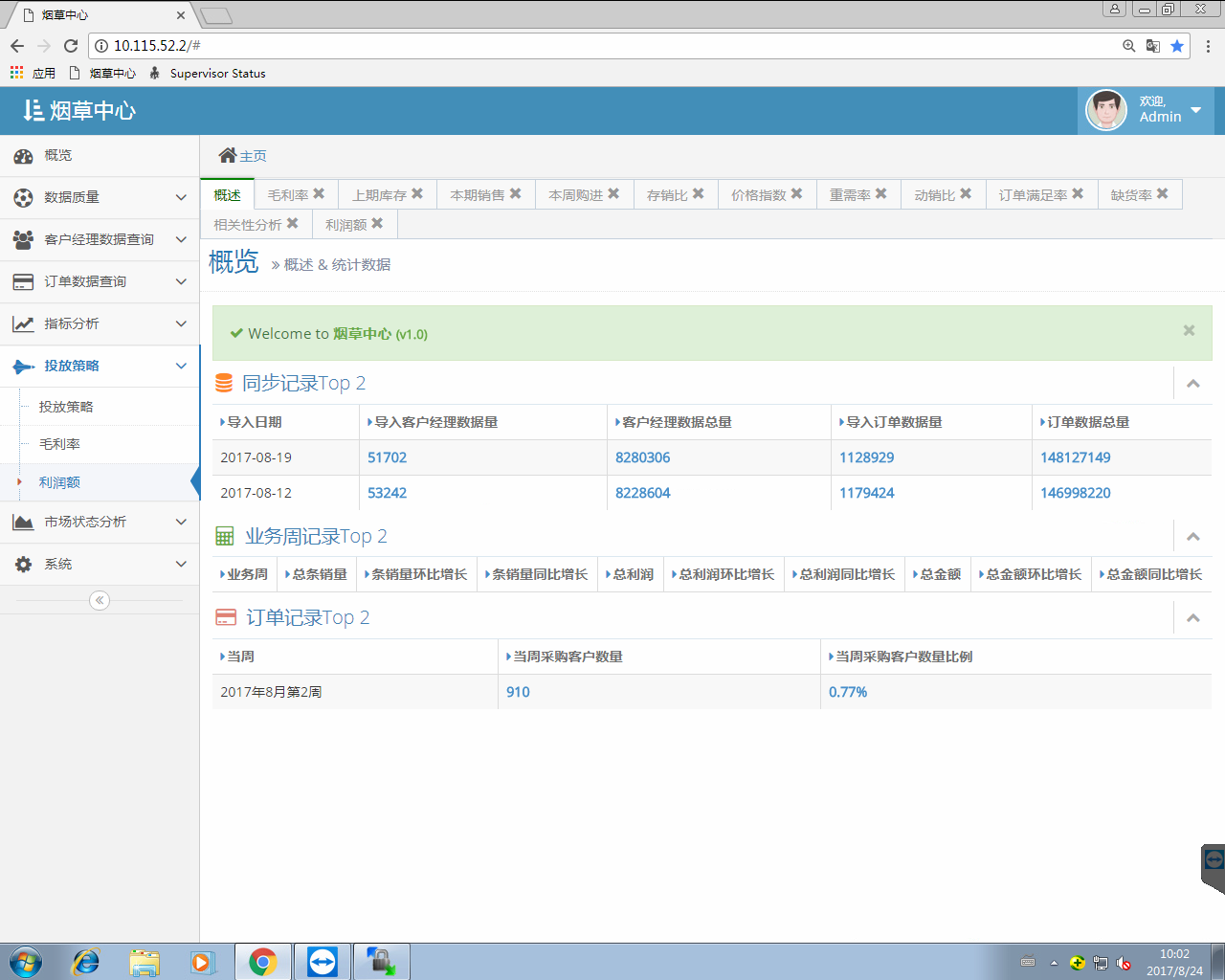Dismiss the green Welcome alert banner

pos(1189,330)
